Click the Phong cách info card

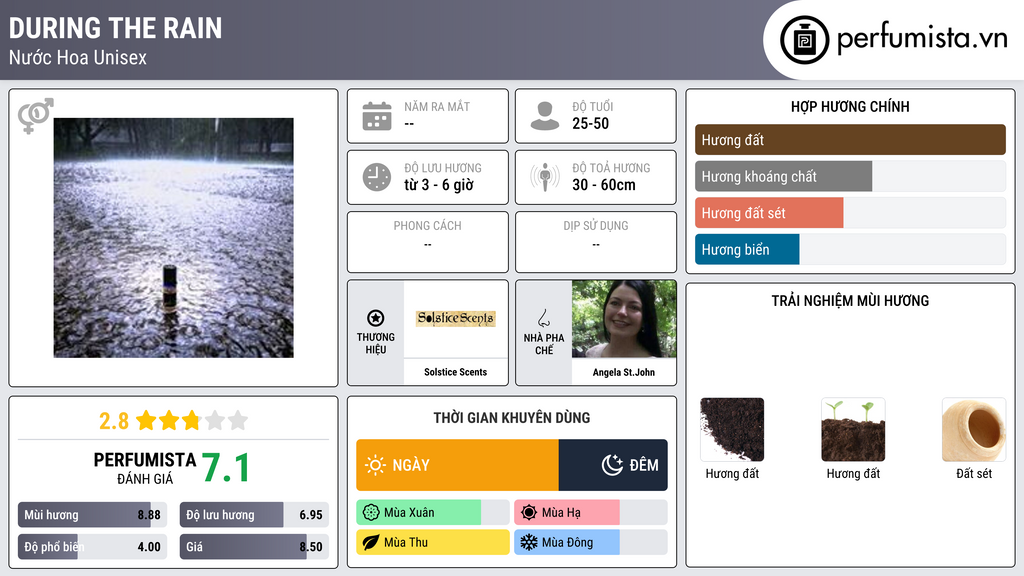[x=428, y=242]
